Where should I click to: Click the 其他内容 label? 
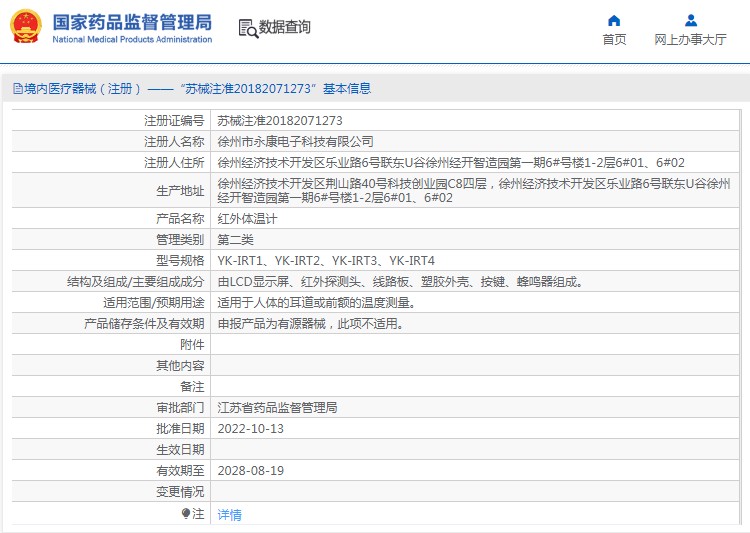coord(180,366)
